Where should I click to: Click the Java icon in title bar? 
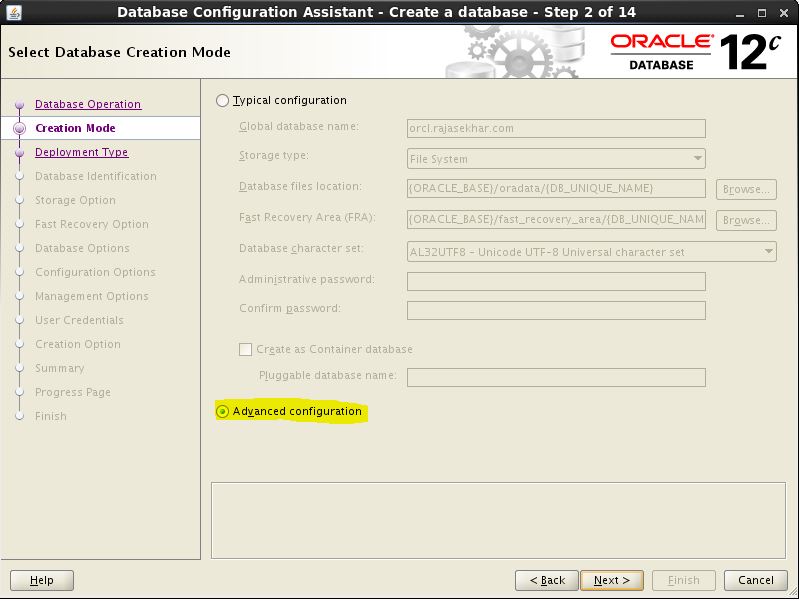point(13,12)
